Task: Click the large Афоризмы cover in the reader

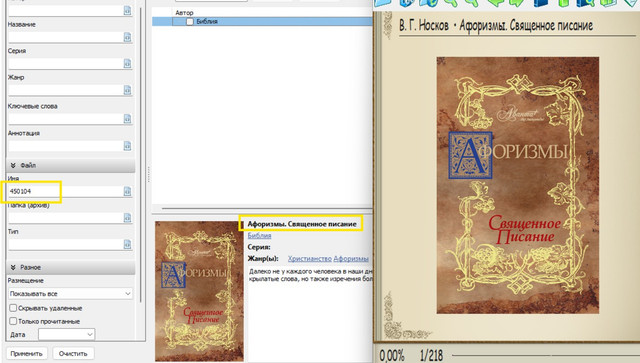Action: [518, 185]
